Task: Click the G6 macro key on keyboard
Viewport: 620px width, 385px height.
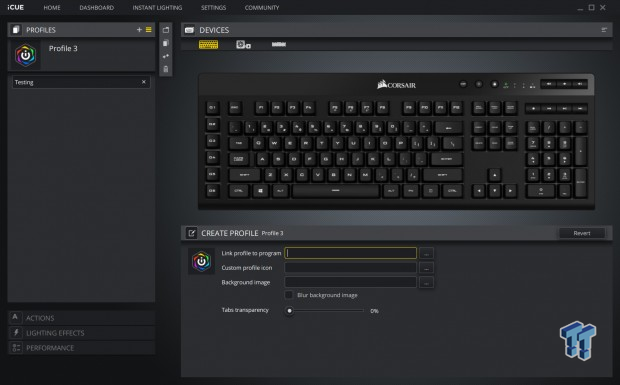Action: pyautogui.click(x=212, y=191)
